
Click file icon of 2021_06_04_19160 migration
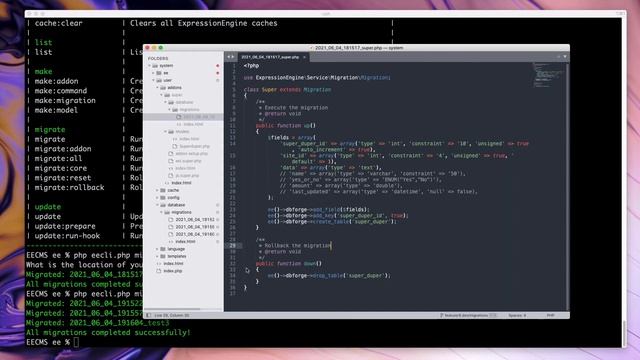coord(171,234)
